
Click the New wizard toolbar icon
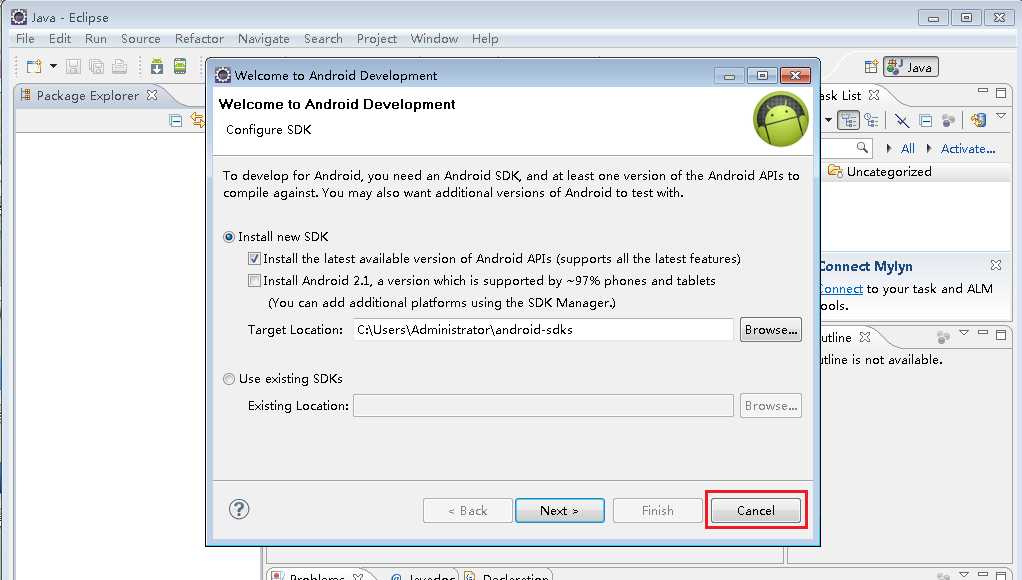pos(34,66)
